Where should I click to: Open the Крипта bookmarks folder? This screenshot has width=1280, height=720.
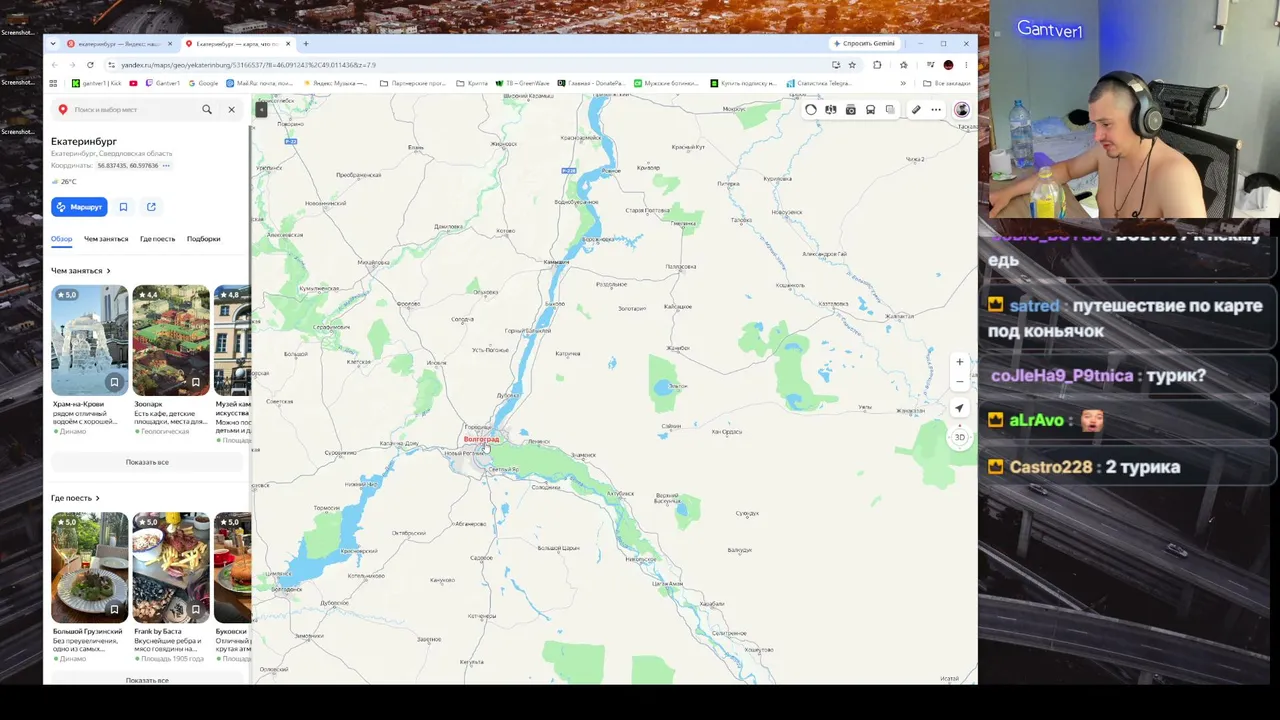coord(472,83)
